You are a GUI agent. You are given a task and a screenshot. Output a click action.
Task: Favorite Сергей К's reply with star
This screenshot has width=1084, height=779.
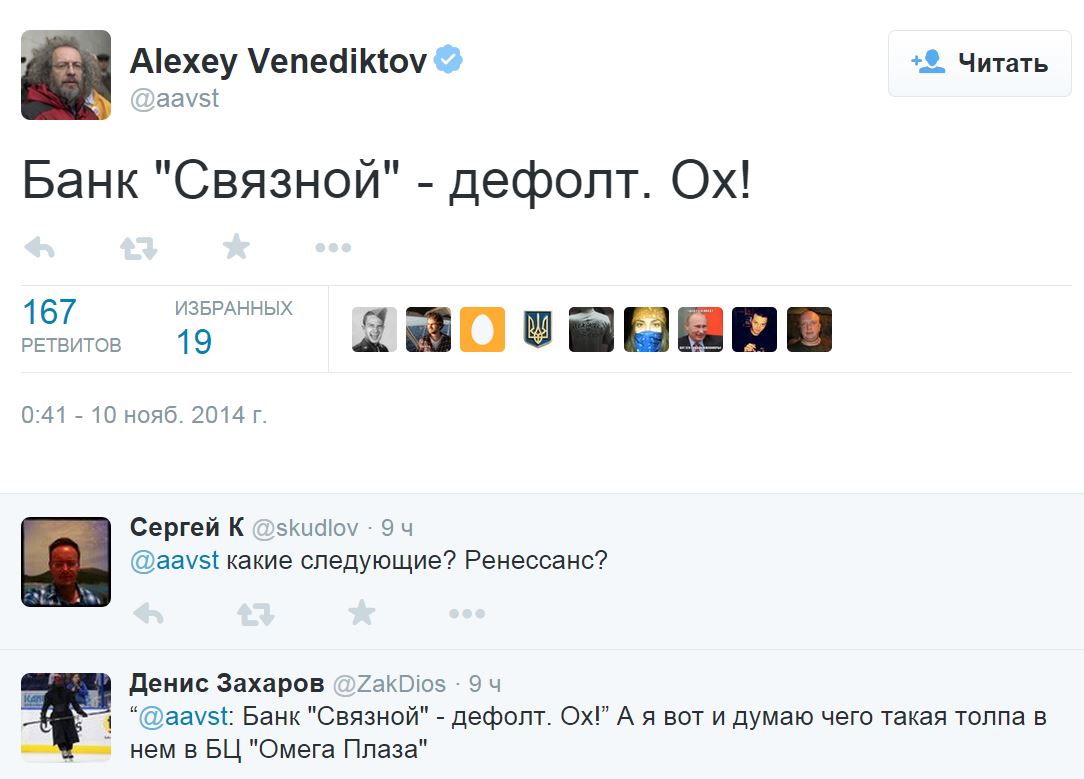pos(361,612)
